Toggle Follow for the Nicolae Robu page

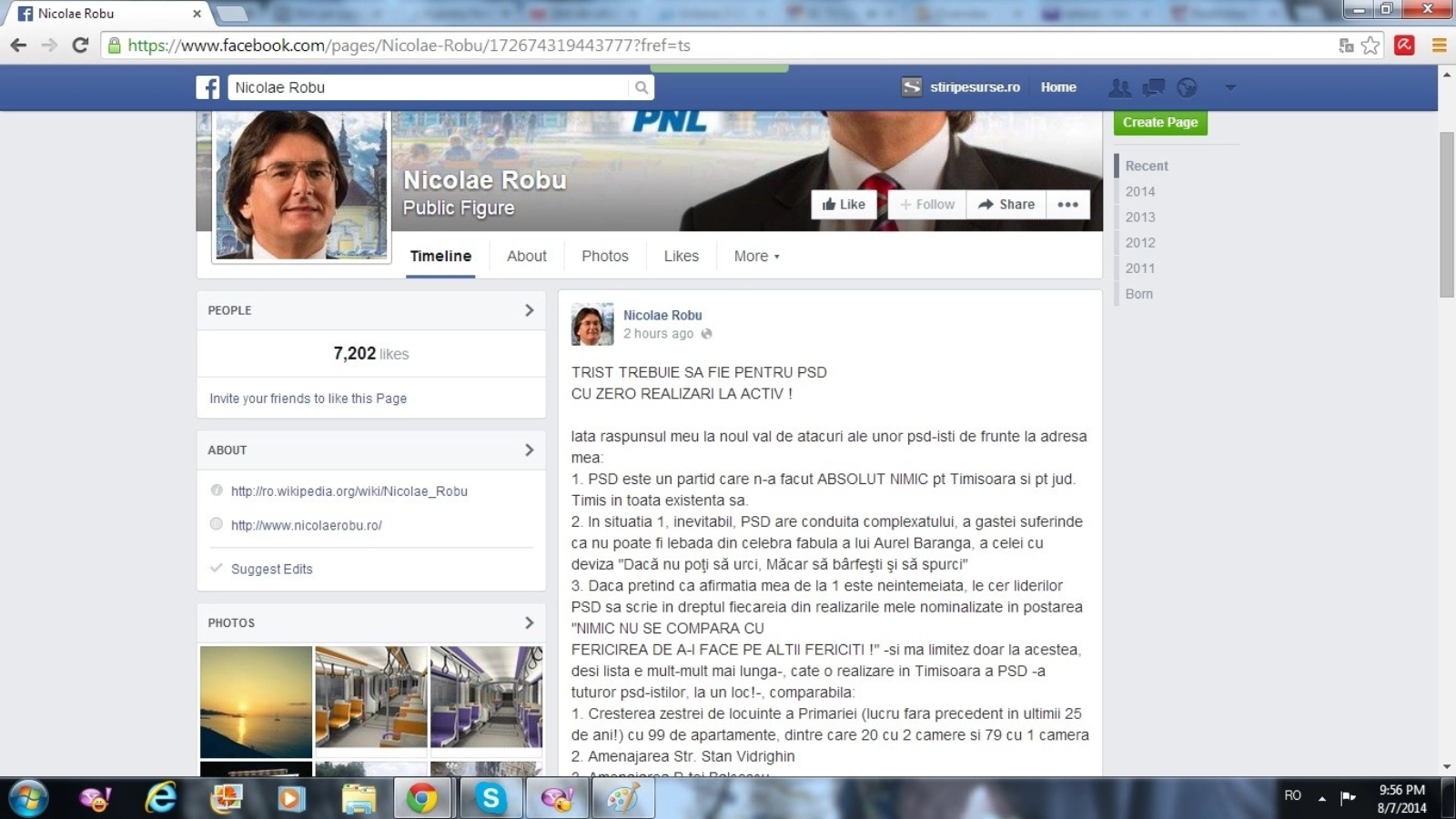(927, 205)
